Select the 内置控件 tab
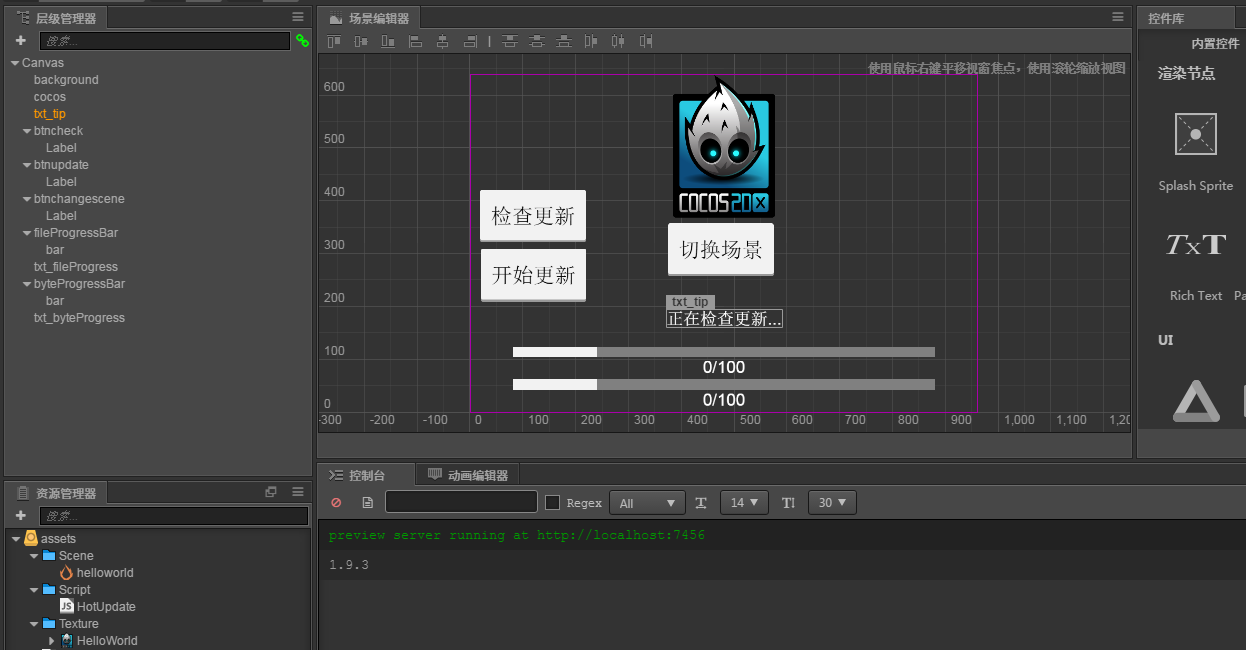The image size is (1246, 650). 1215,43
